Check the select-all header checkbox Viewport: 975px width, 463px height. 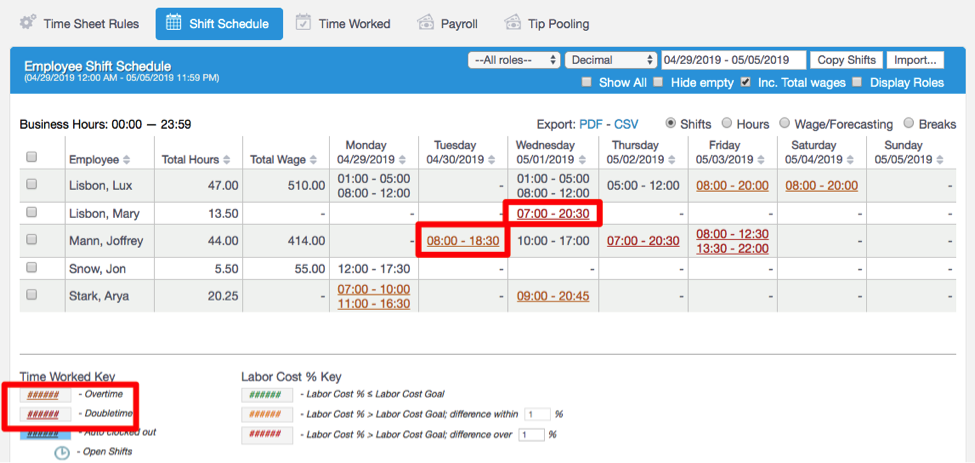pos(32,157)
